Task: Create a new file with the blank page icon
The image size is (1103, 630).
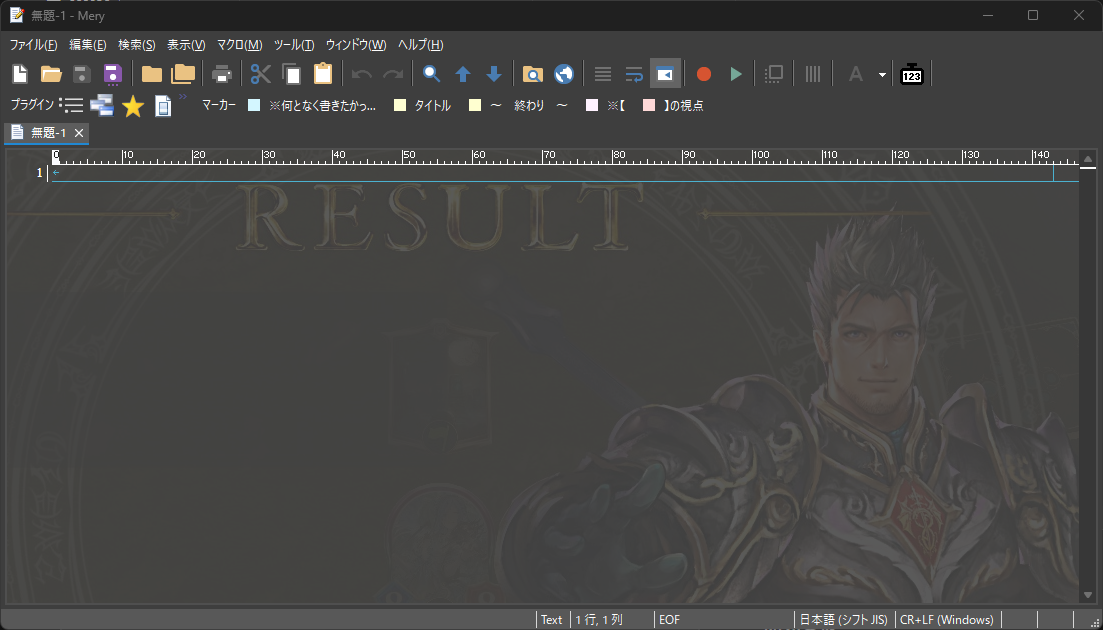Action: (20, 74)
